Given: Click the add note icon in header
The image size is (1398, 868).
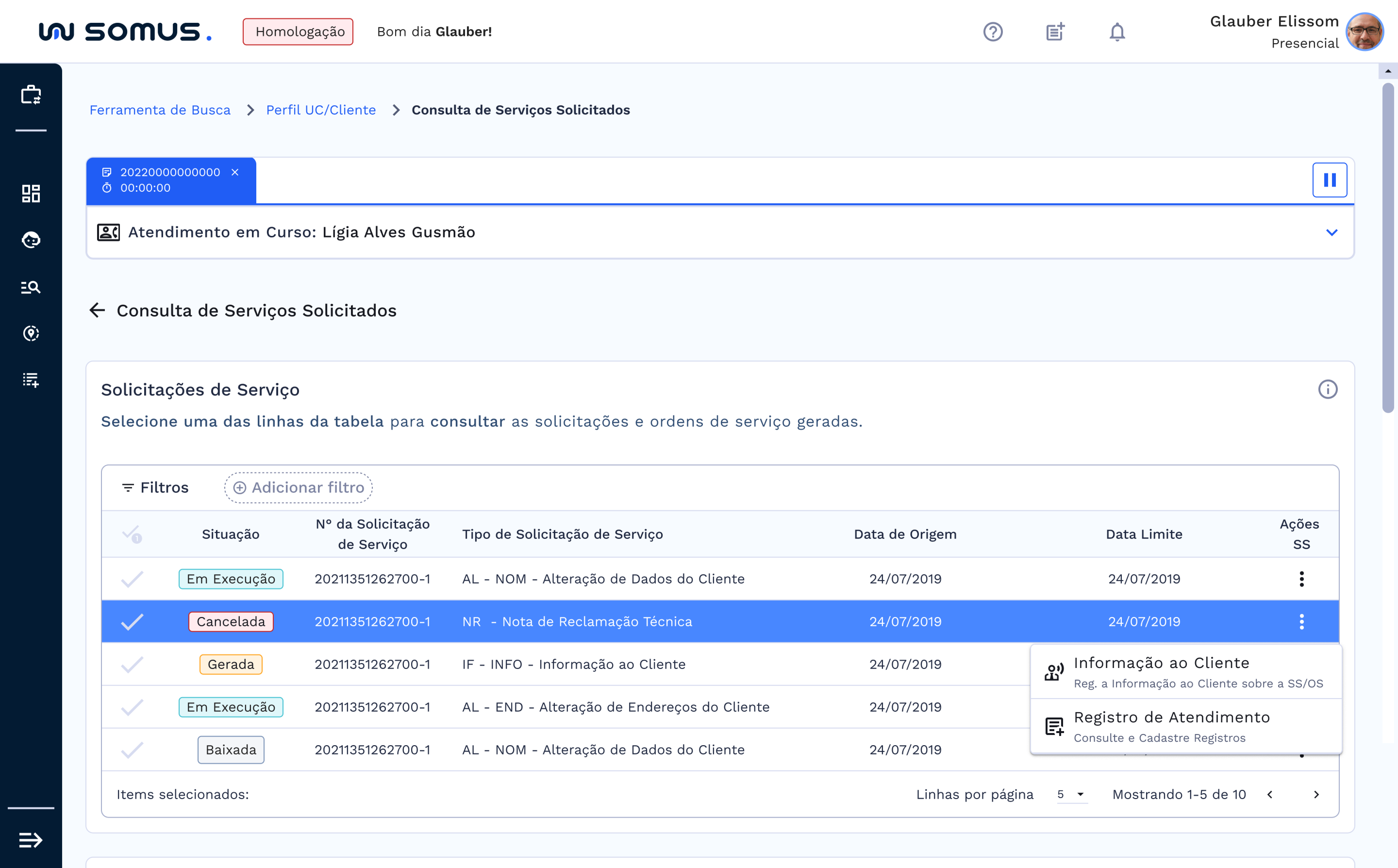Looking at the screenshot, I should pyautogui.click(x=1055, y=32).
